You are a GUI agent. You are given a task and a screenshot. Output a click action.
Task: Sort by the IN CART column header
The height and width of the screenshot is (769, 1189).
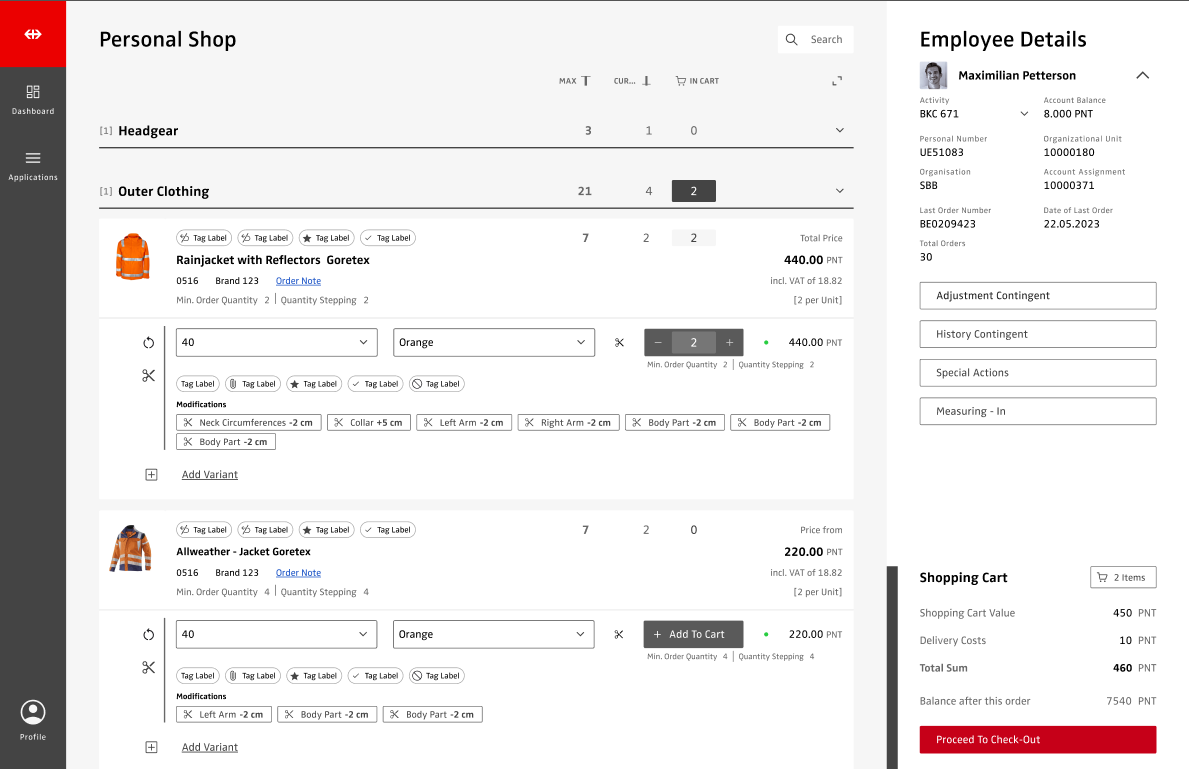coord(697,81)
